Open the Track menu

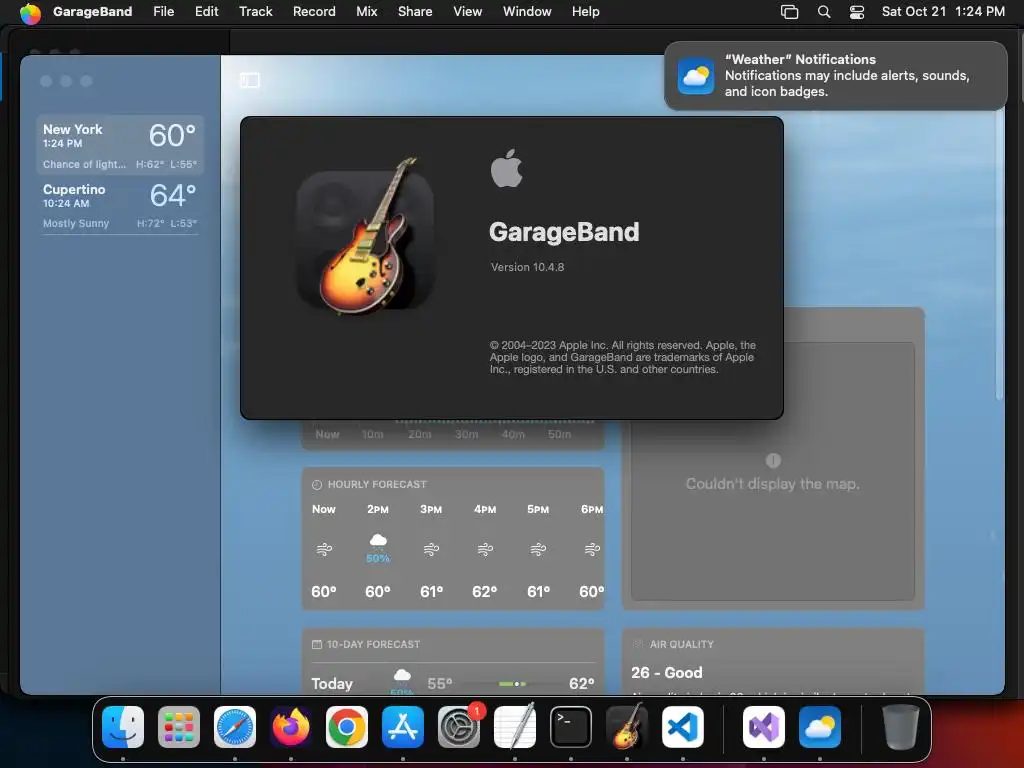255,12
